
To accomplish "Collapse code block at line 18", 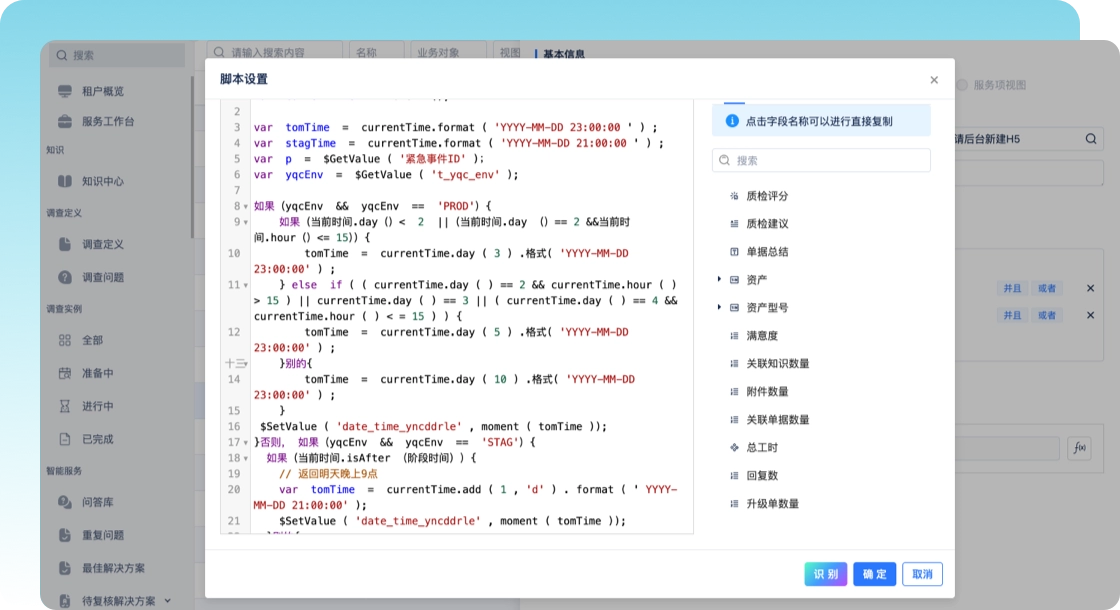I will pyautogui.click(x=246, y=459).
